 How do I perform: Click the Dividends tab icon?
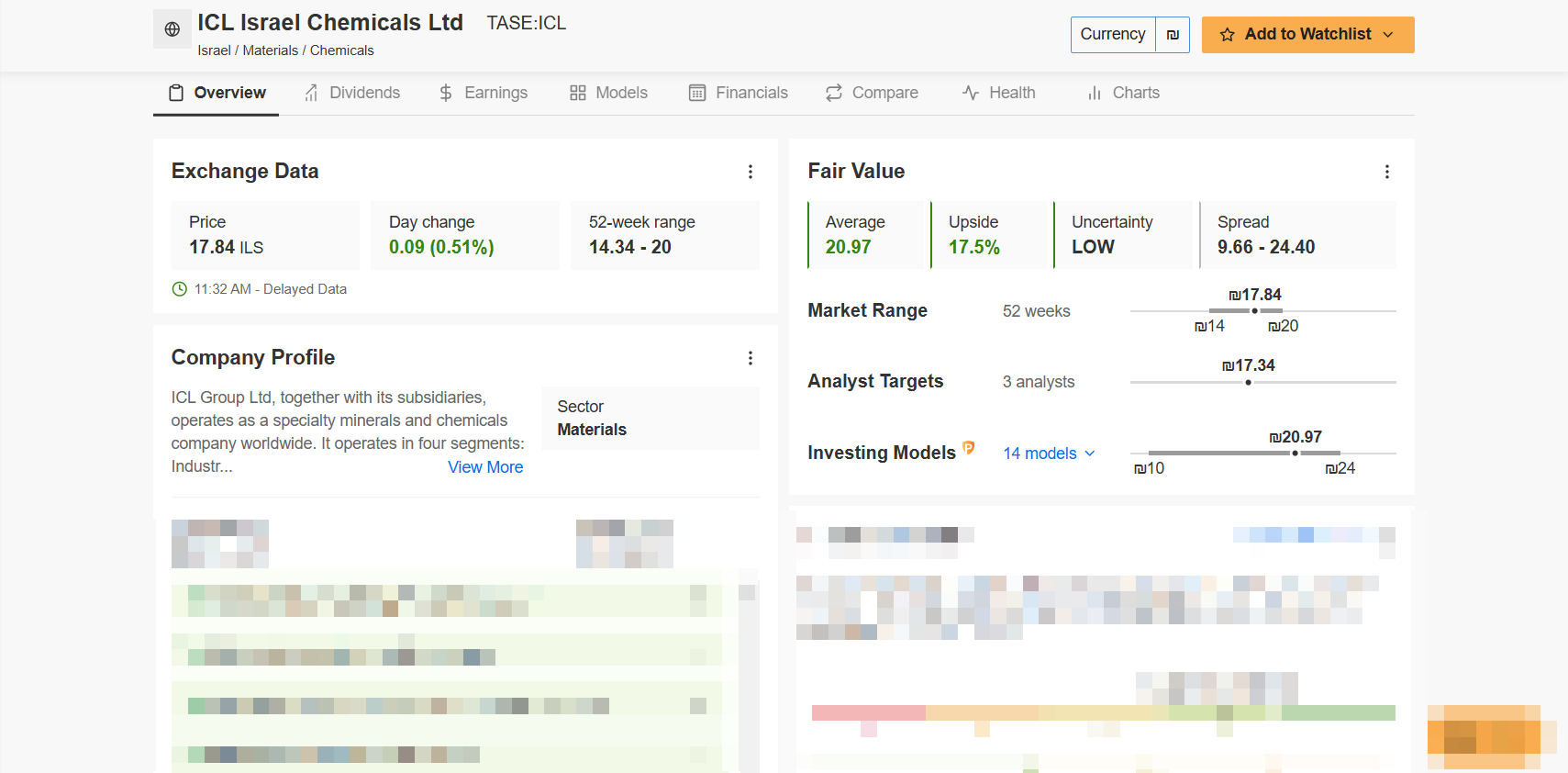pyautogui.click(x=312, y=93)
